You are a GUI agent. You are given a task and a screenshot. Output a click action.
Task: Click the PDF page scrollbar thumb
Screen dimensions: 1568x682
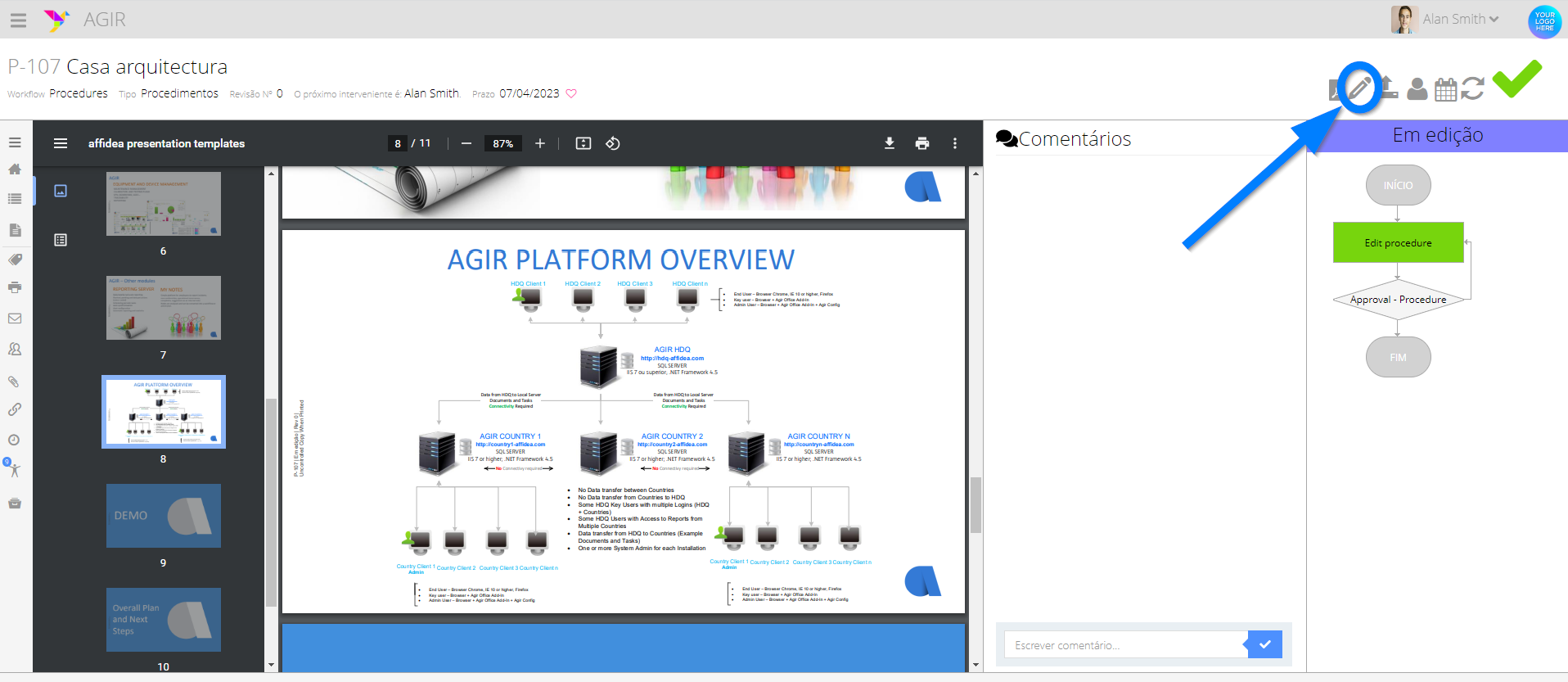975,505
